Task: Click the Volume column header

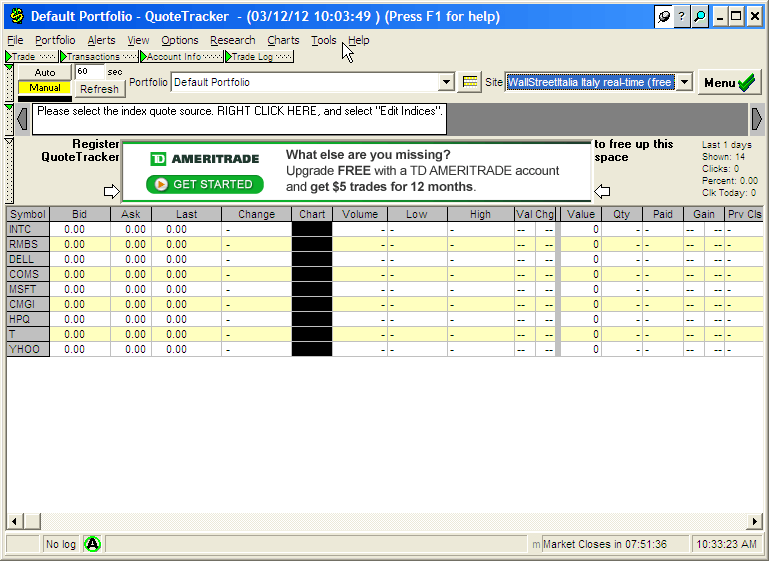Action: point(360,214)
